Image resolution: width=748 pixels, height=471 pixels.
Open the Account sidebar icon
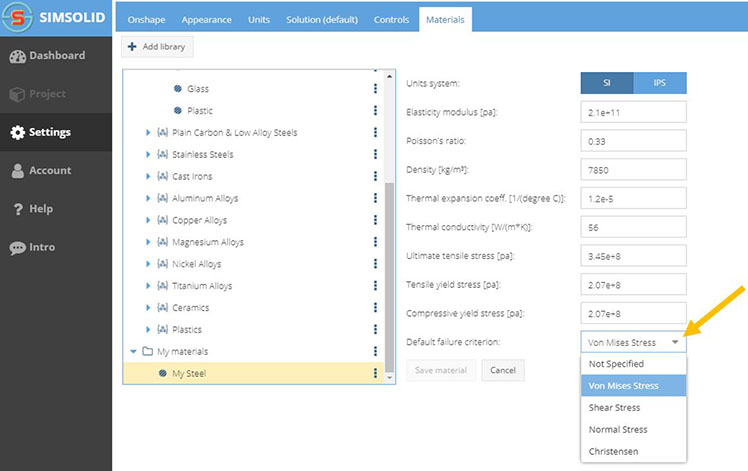click(x=17, y=171)
